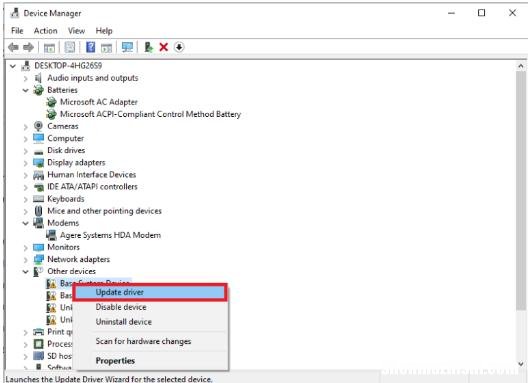Collapse the Other devices category
The image size is (529, 383).
point(25,272)
